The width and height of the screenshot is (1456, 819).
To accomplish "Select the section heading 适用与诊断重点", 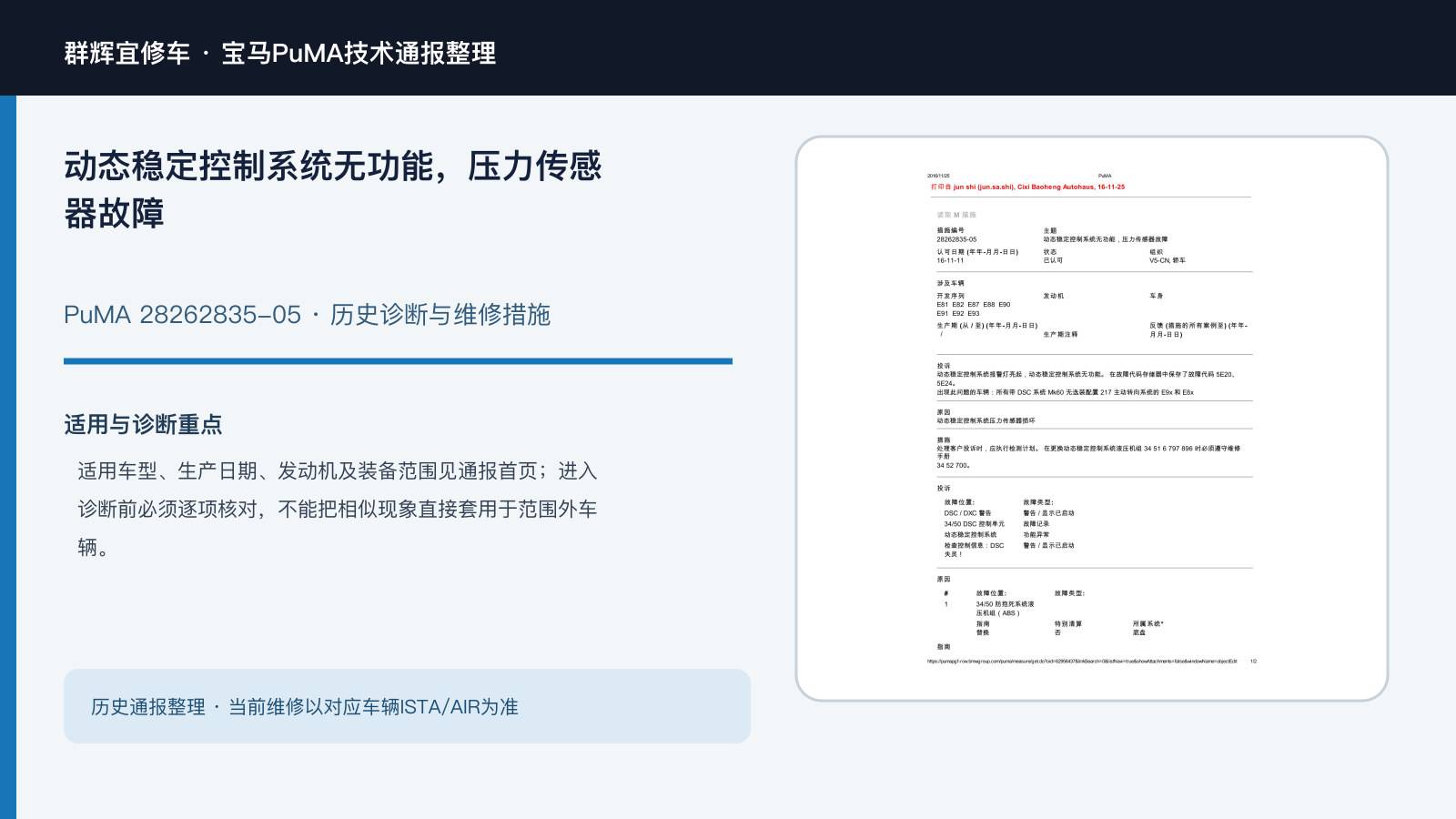I will 143,425.
